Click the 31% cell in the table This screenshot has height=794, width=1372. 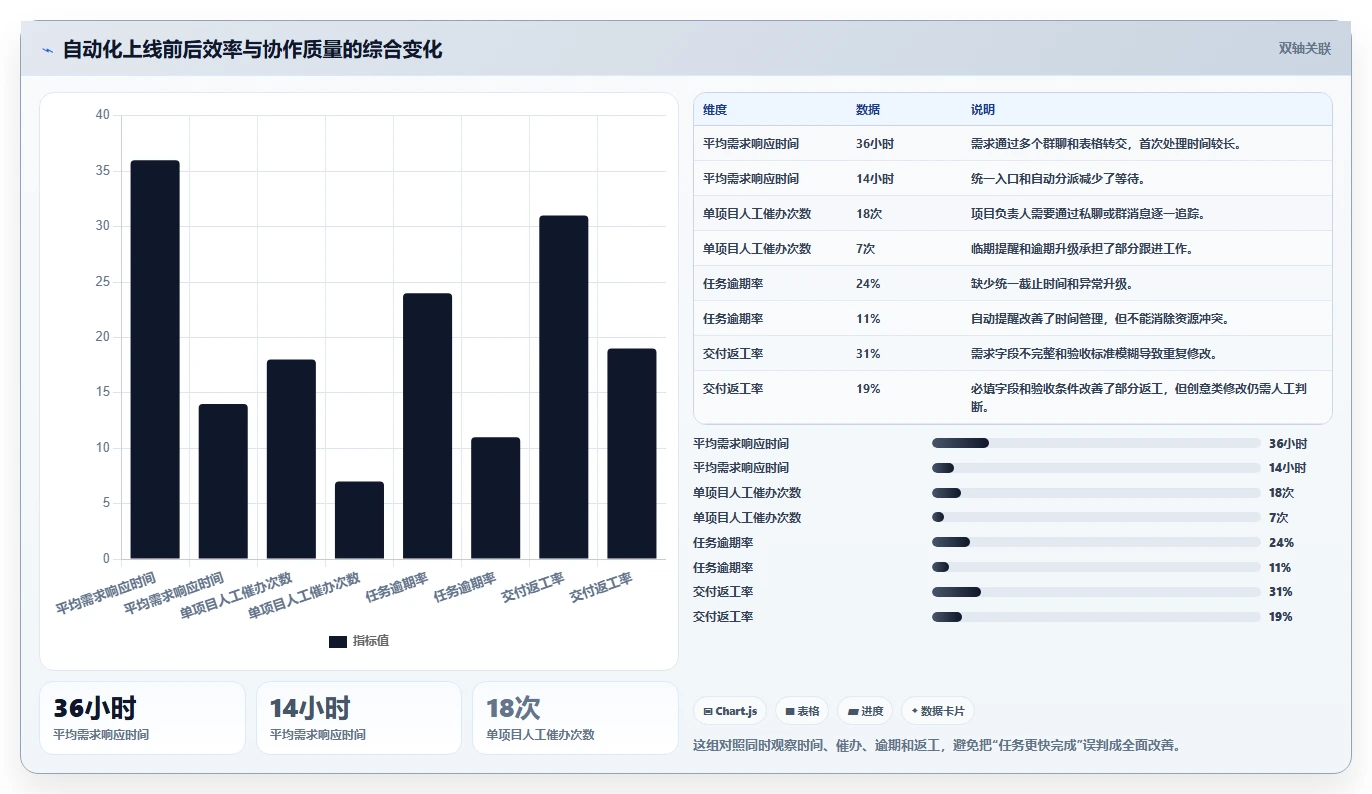point(868,354)
